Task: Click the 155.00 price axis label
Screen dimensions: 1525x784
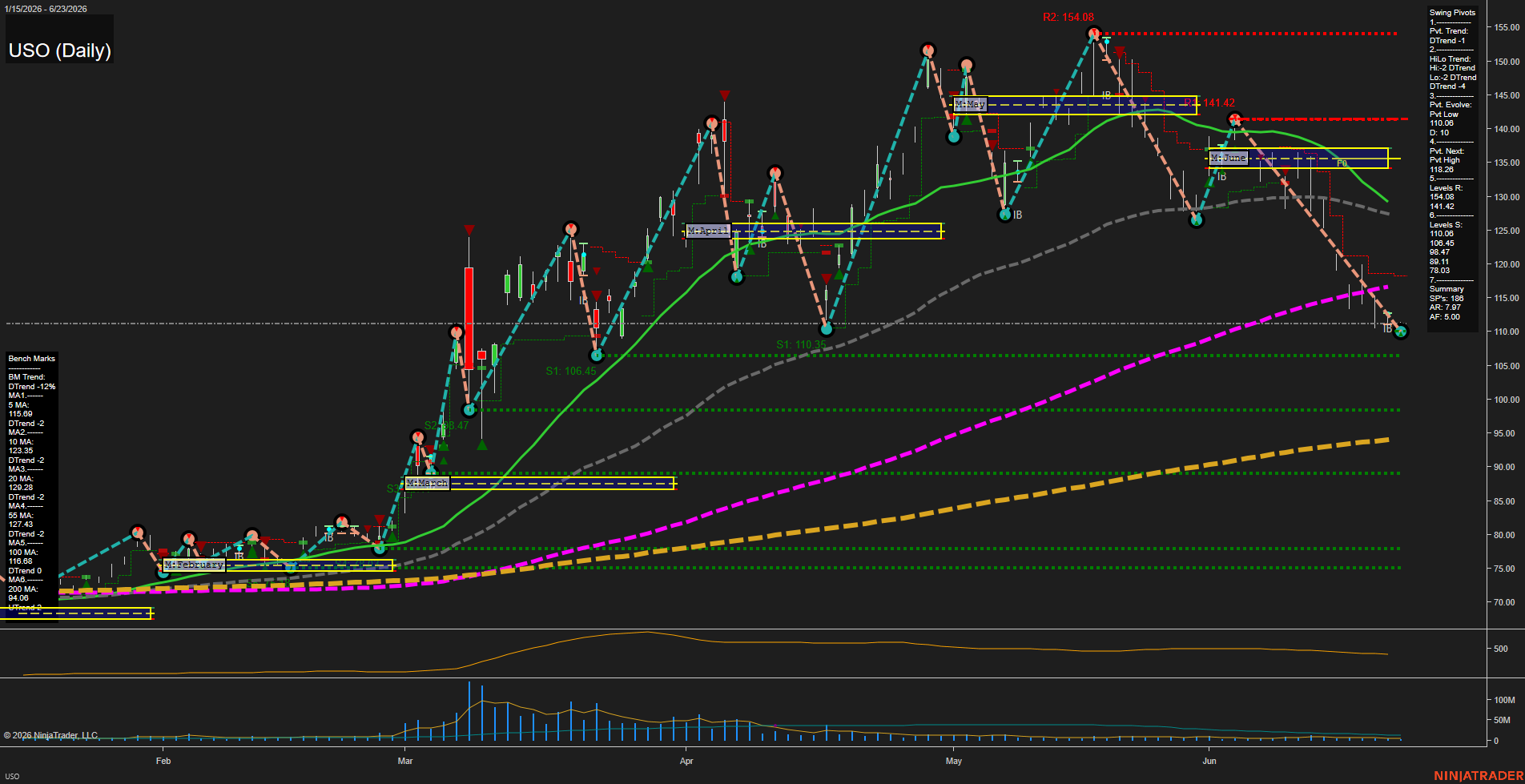Action: 1507,27
